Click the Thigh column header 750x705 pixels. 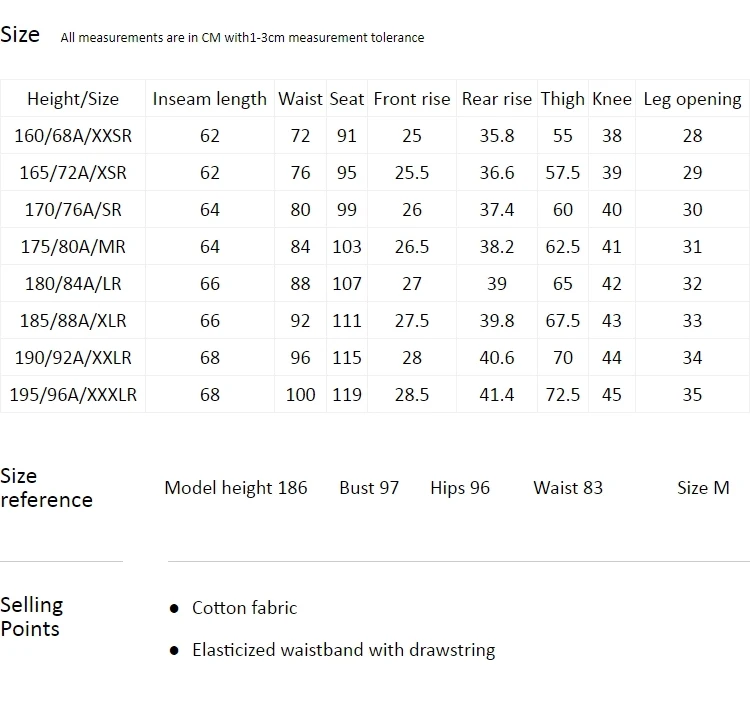pyautogui.click(x=562, y=99)
